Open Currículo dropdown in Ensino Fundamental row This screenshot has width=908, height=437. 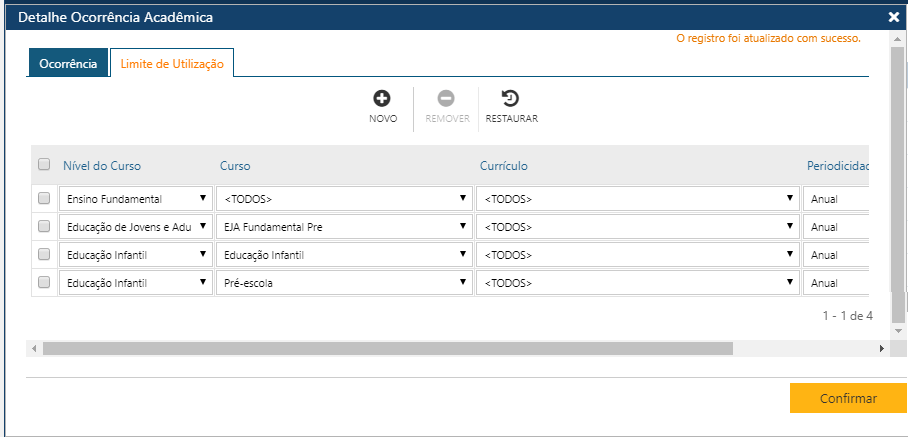[x=638, y=199]
